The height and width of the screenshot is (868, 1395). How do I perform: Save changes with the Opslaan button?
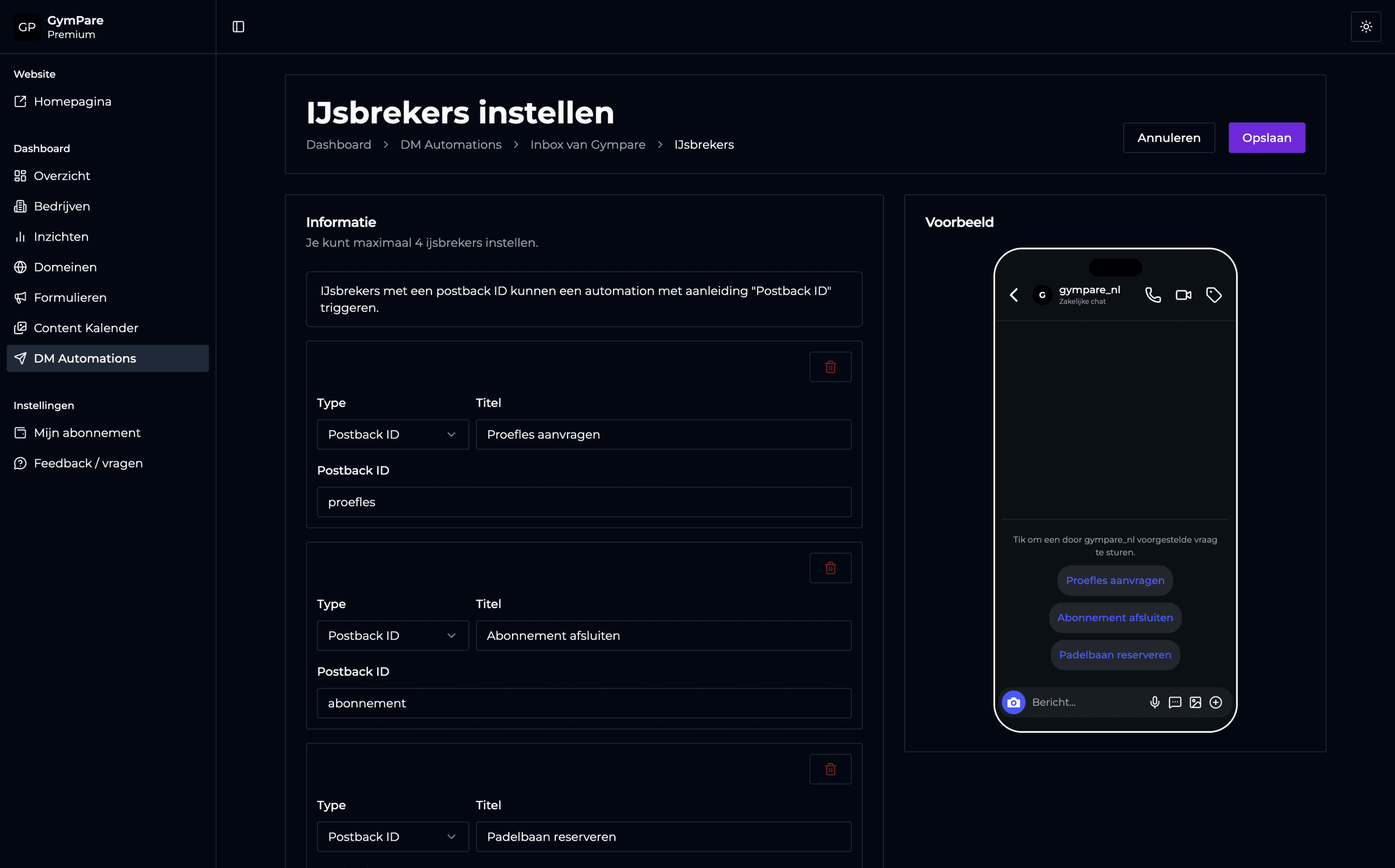(1266, 138)
